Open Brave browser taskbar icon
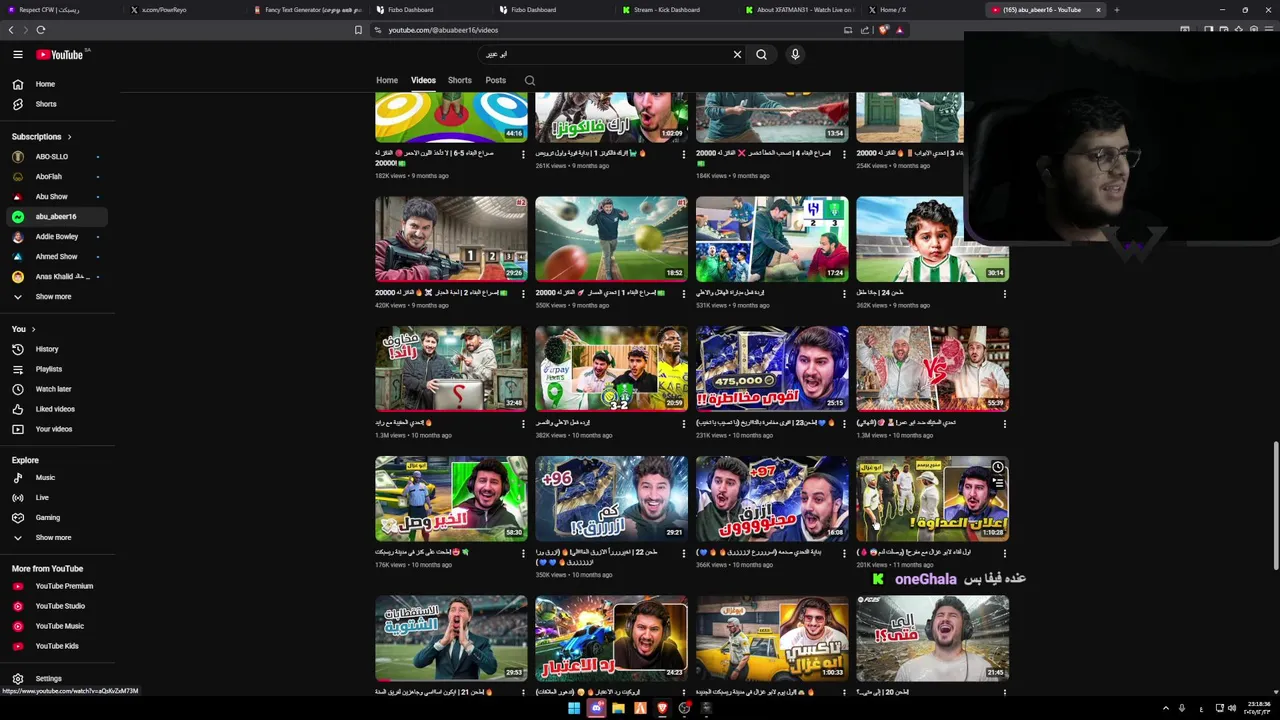Screen dimensions: 1280x720 662,708
